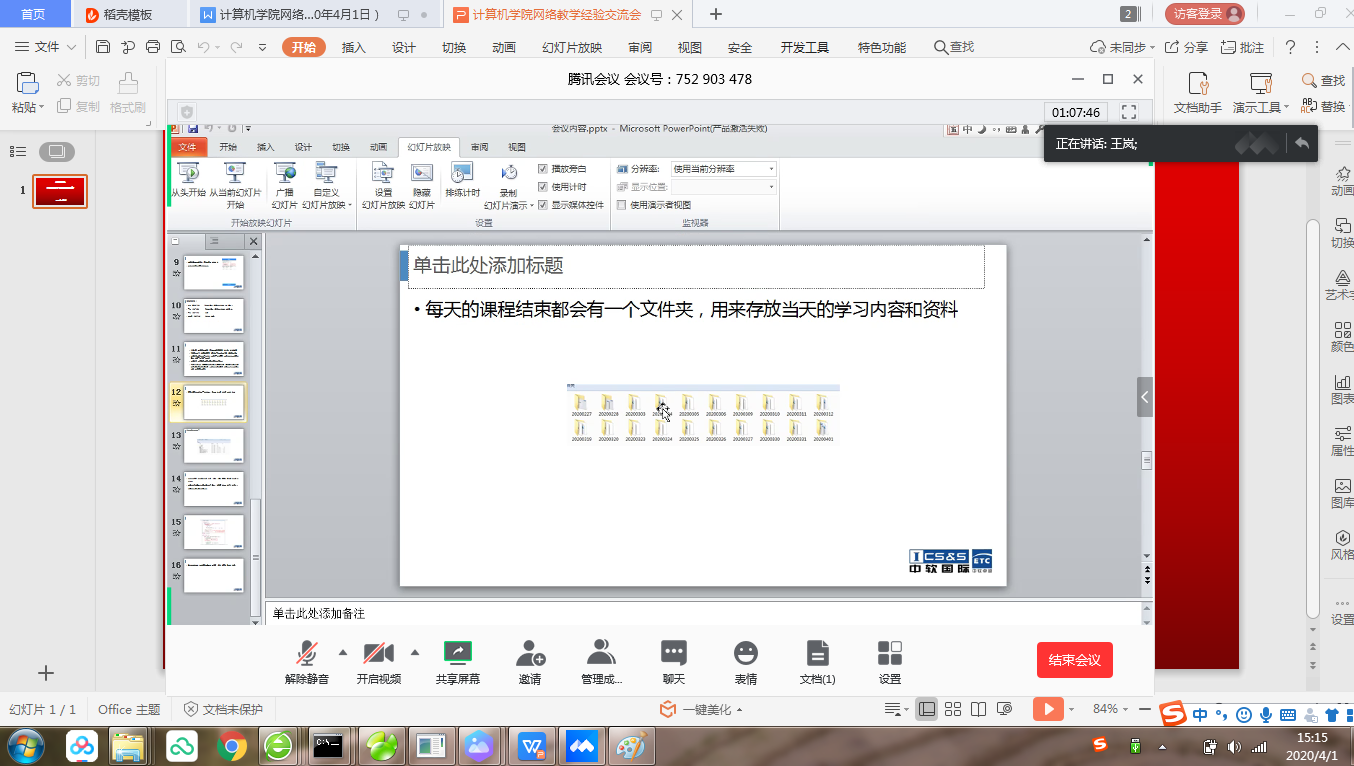Screen dimensions: 1354x766
Task: Click the 文档助手 icon in ribbon
Action: click(x=1197, y=85)
